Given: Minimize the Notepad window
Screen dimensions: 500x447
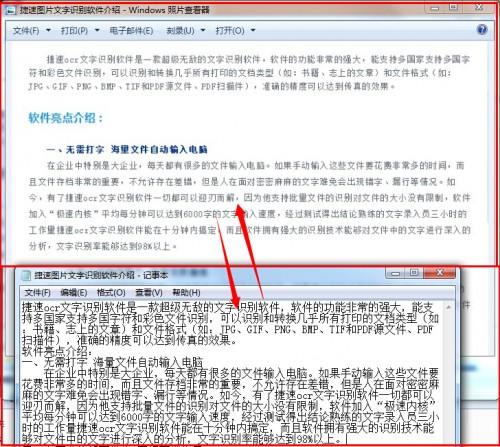Looking at the screenshot, I should (396, 273).
